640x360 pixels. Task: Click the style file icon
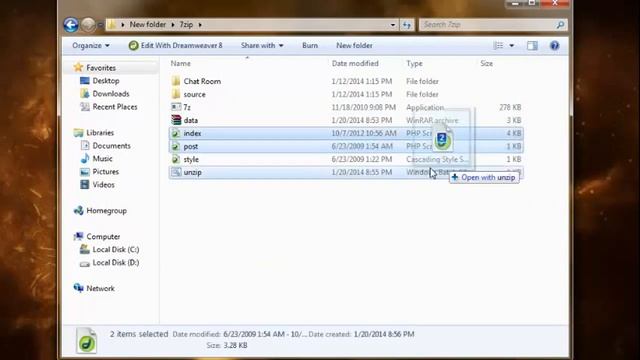(176, 159)
